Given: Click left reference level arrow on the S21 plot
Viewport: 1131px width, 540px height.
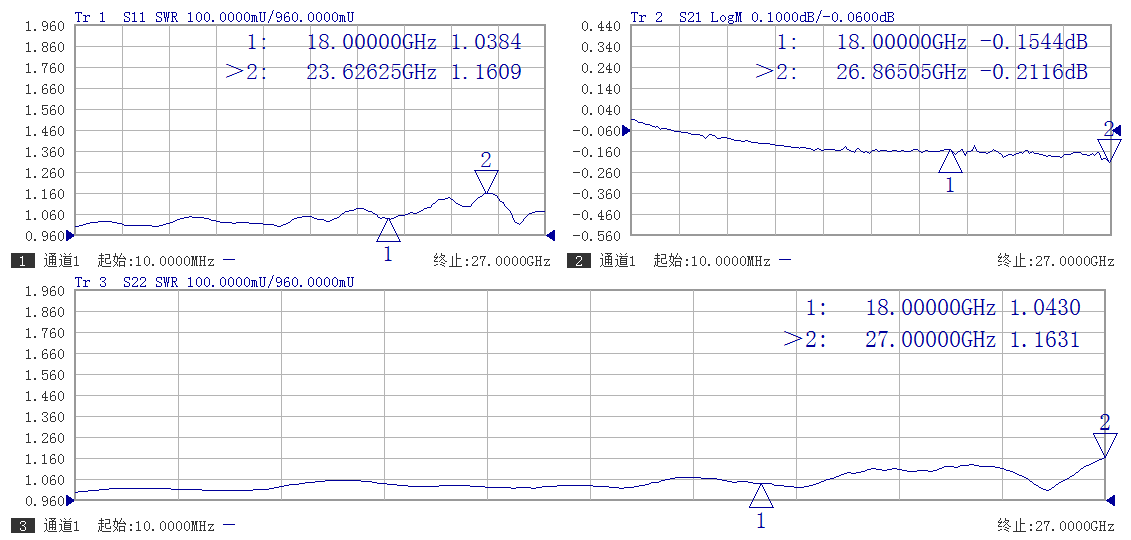Looking at the screenshot, I should click(x=626, y=130).
